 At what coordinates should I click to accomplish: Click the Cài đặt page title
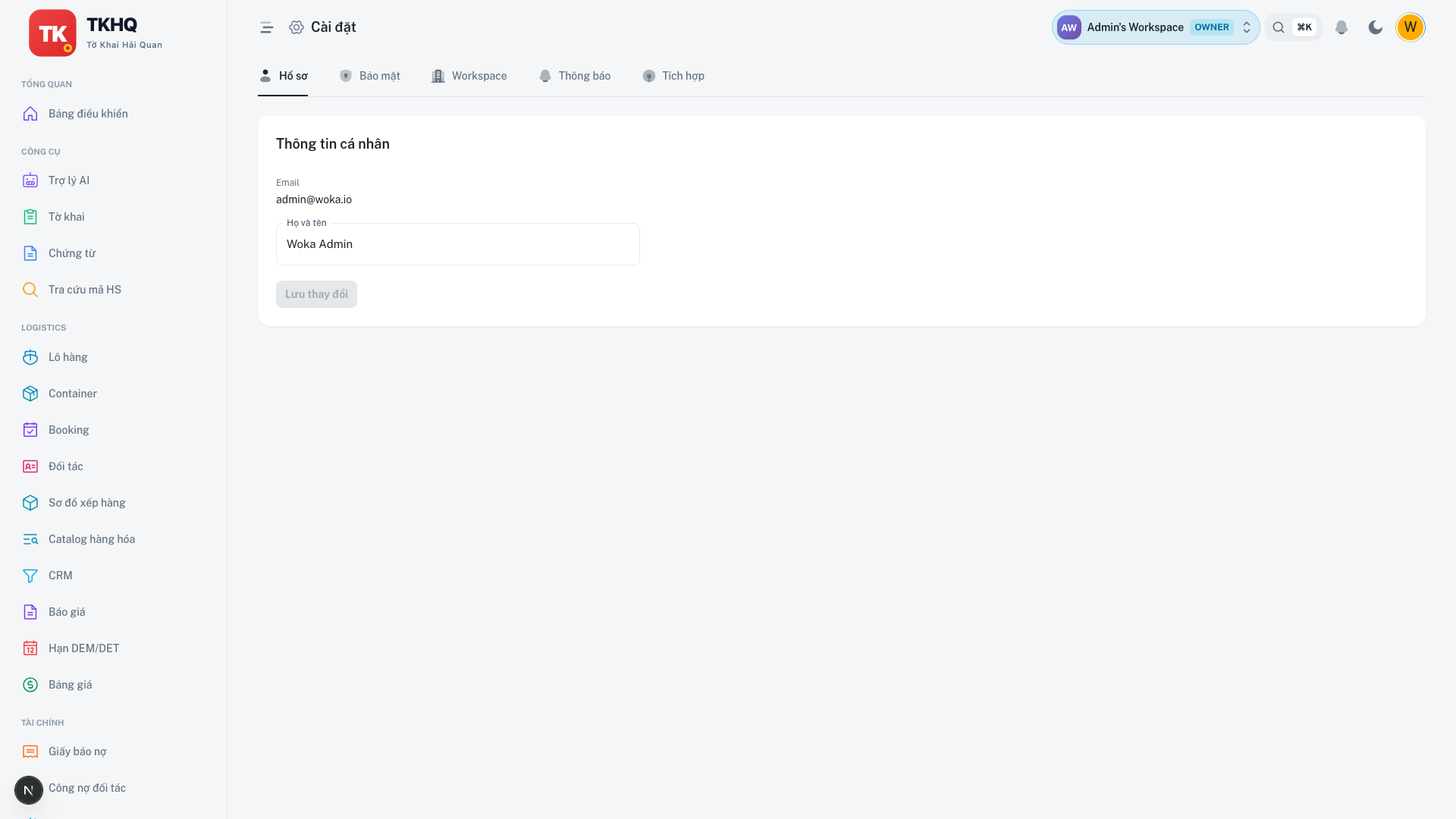pyautogui.click(x=334, y=27)
